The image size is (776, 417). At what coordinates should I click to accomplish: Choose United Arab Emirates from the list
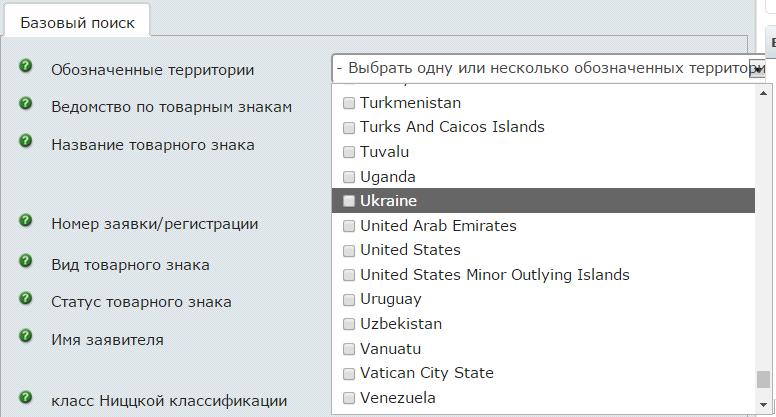(438, 226)
